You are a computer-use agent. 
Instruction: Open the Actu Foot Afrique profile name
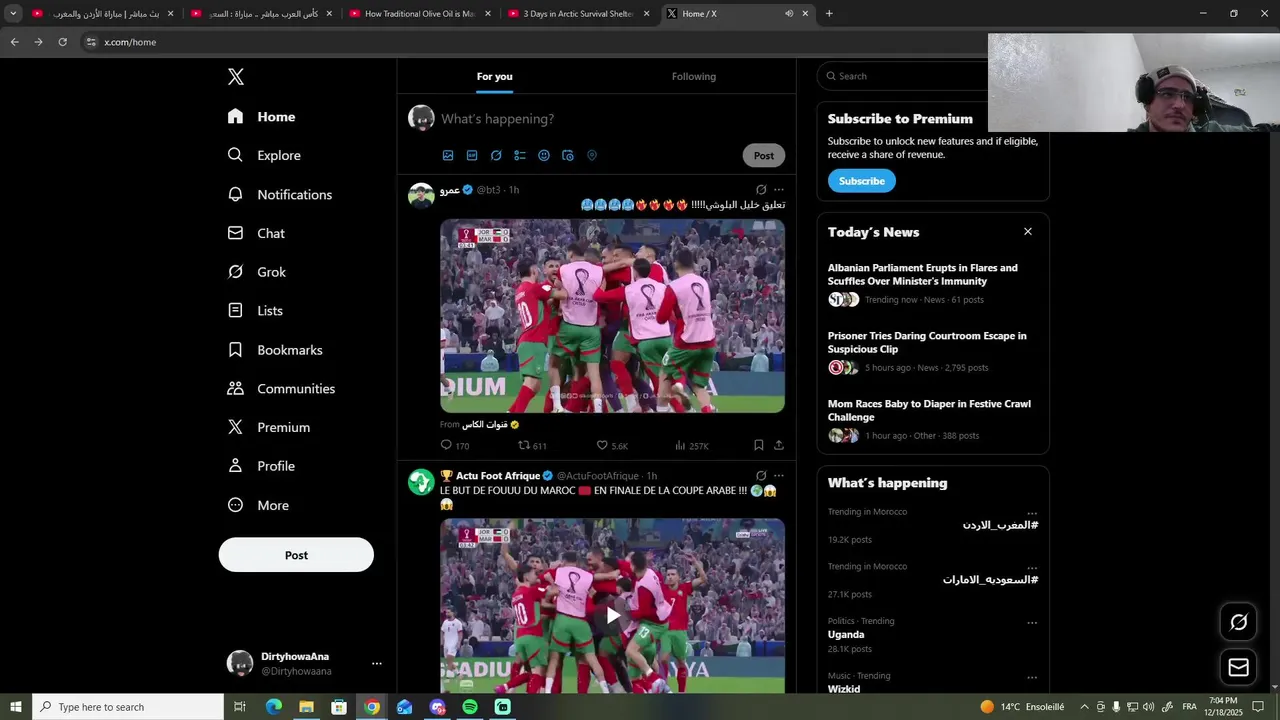(497, 476)
